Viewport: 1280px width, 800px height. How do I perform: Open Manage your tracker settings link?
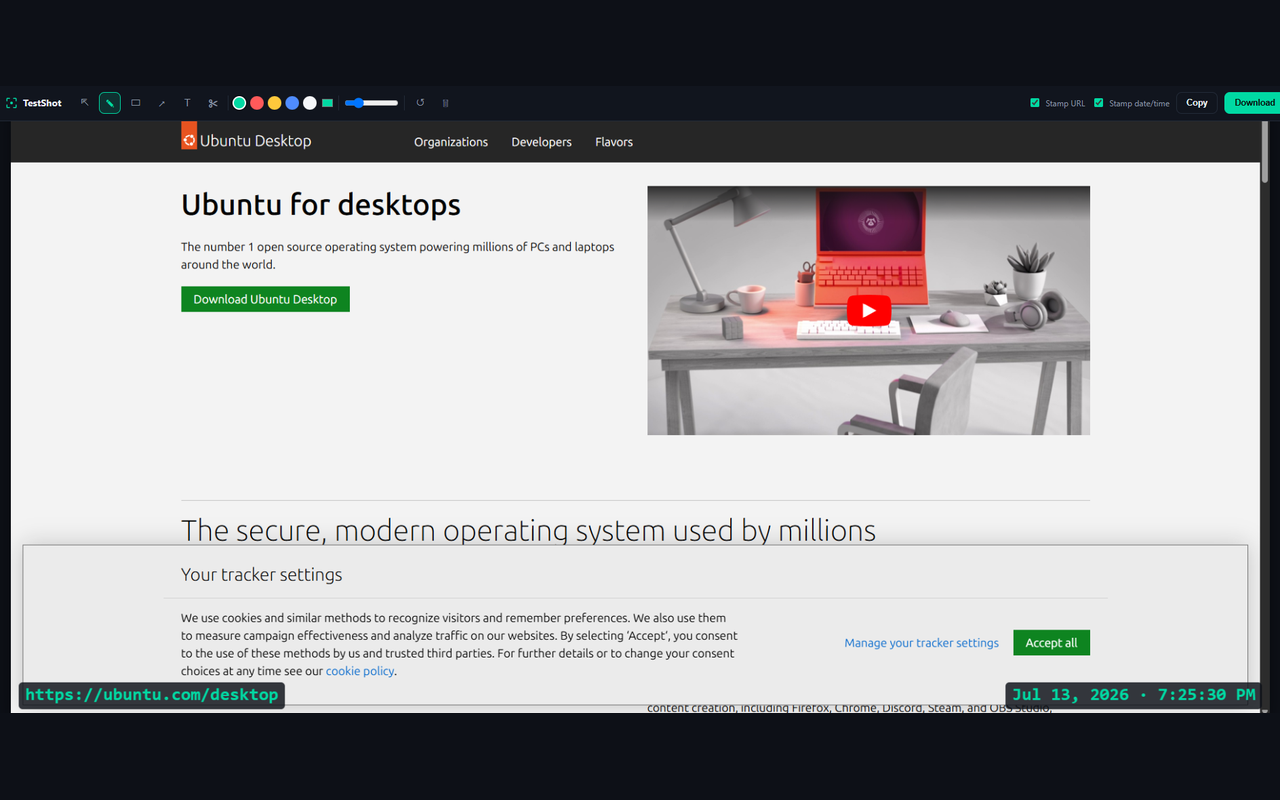(921, 643)
